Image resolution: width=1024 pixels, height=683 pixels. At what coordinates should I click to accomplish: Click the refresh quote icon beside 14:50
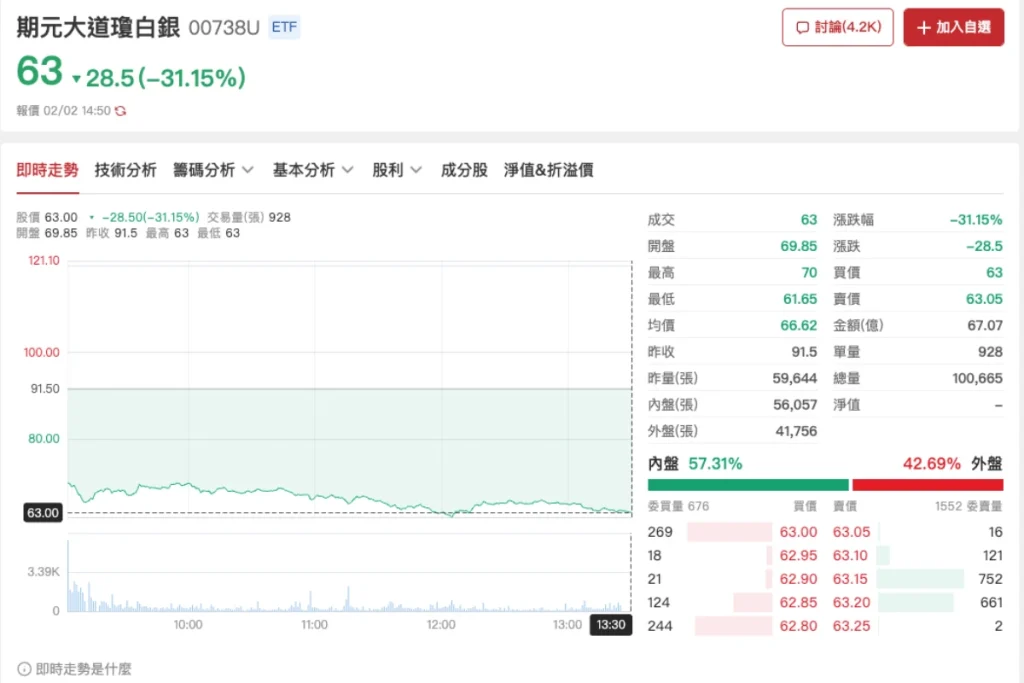point(120,111)
